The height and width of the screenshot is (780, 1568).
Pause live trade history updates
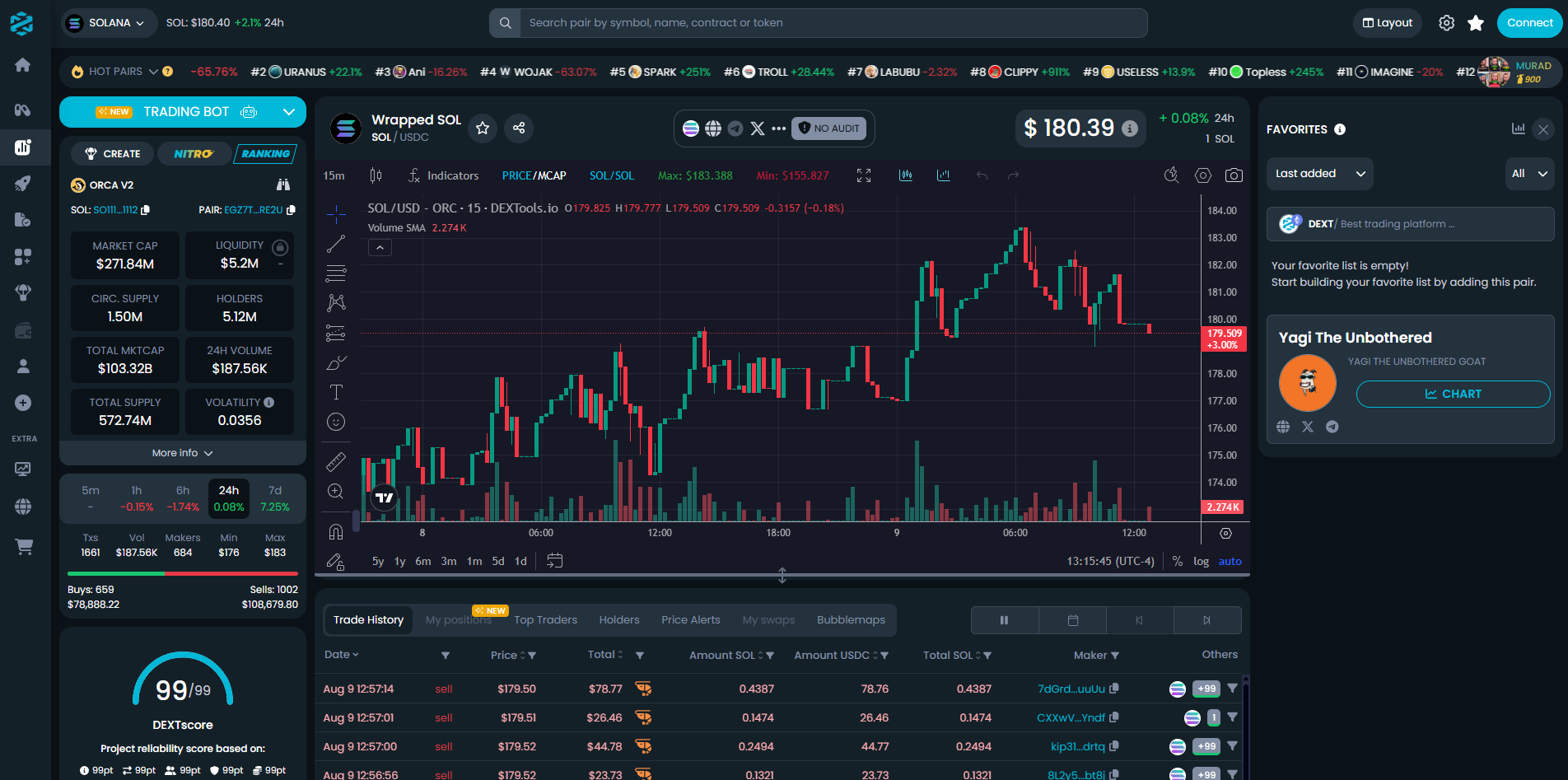pos(1004,619)
